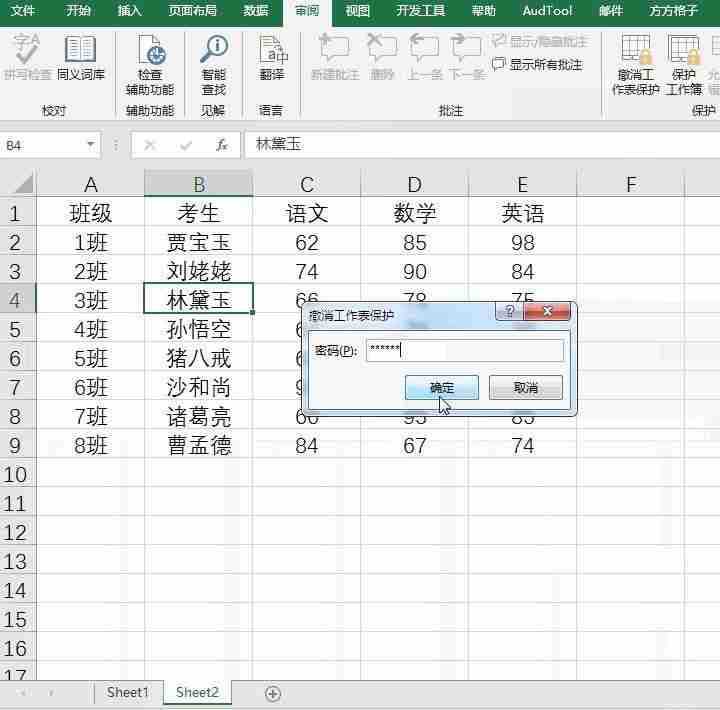Select row 9 header

coord(18,445)
